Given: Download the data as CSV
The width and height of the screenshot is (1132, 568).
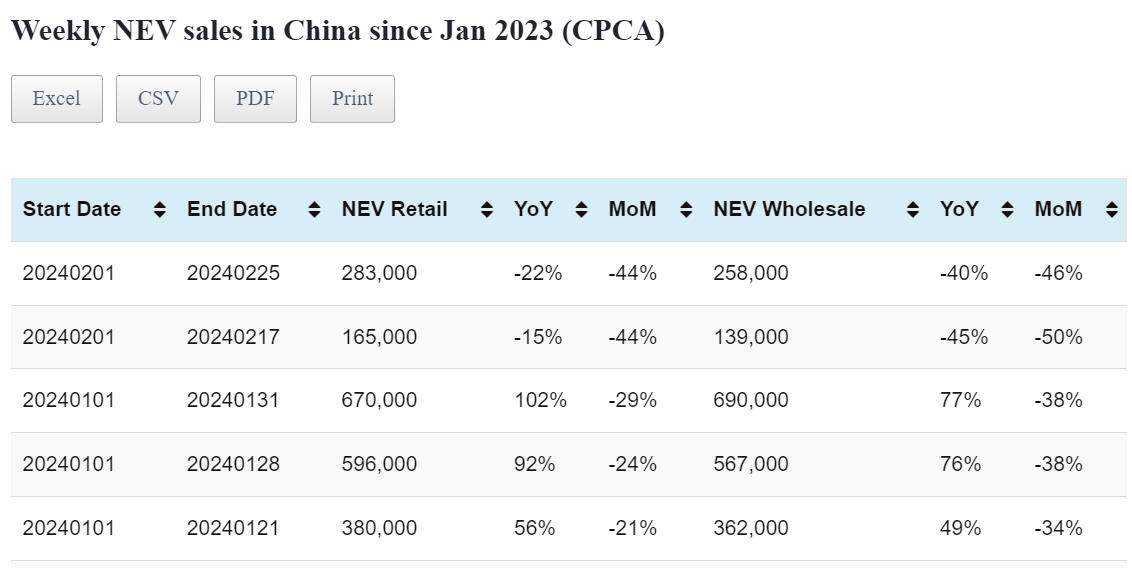Looking at the screenshot, I should tap(158, 99).
